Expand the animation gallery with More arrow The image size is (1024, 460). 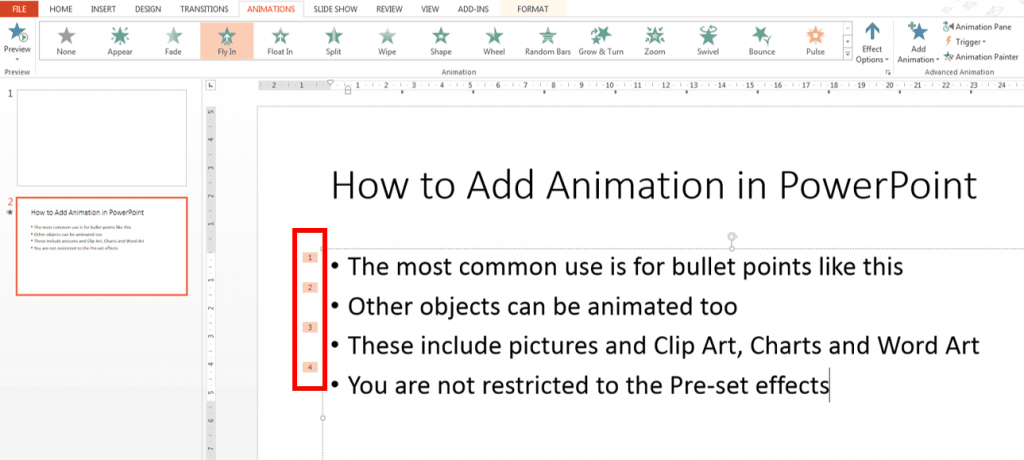point(848,55)
